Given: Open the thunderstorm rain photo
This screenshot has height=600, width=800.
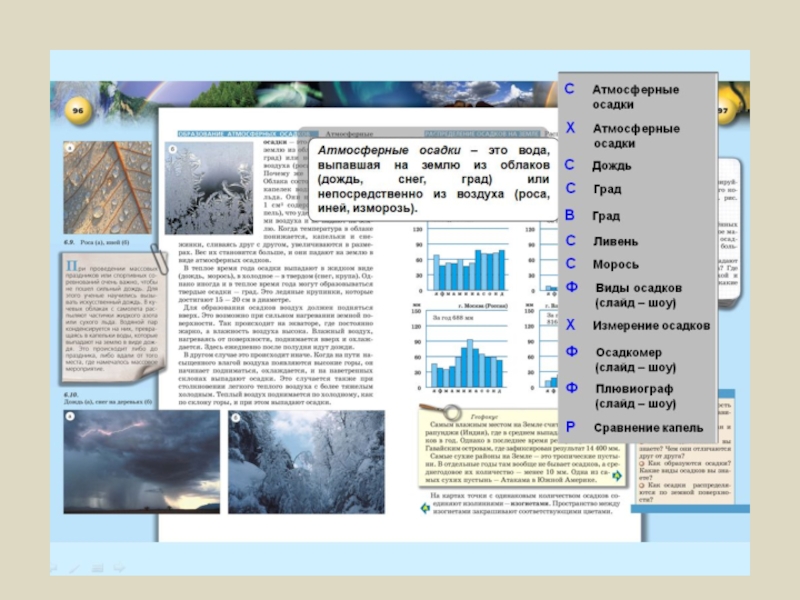Looking at the screenshot, I should click(x=141, y=462).
